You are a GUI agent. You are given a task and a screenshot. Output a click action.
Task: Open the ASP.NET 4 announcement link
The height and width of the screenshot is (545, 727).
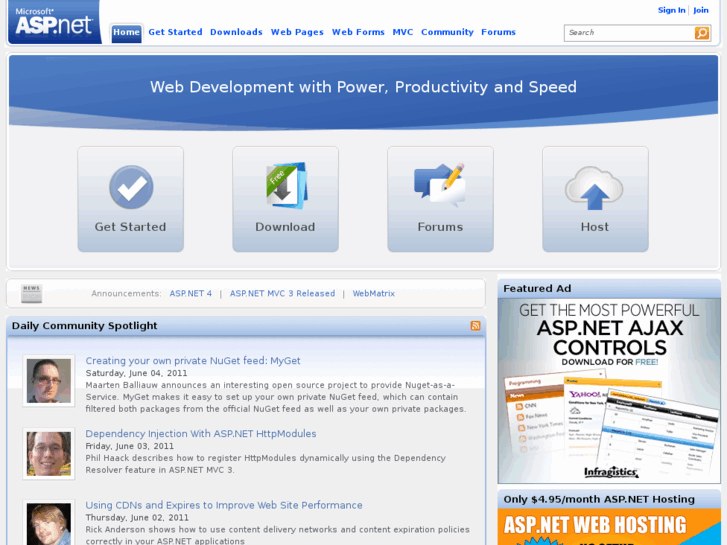(x=191, y=294)
